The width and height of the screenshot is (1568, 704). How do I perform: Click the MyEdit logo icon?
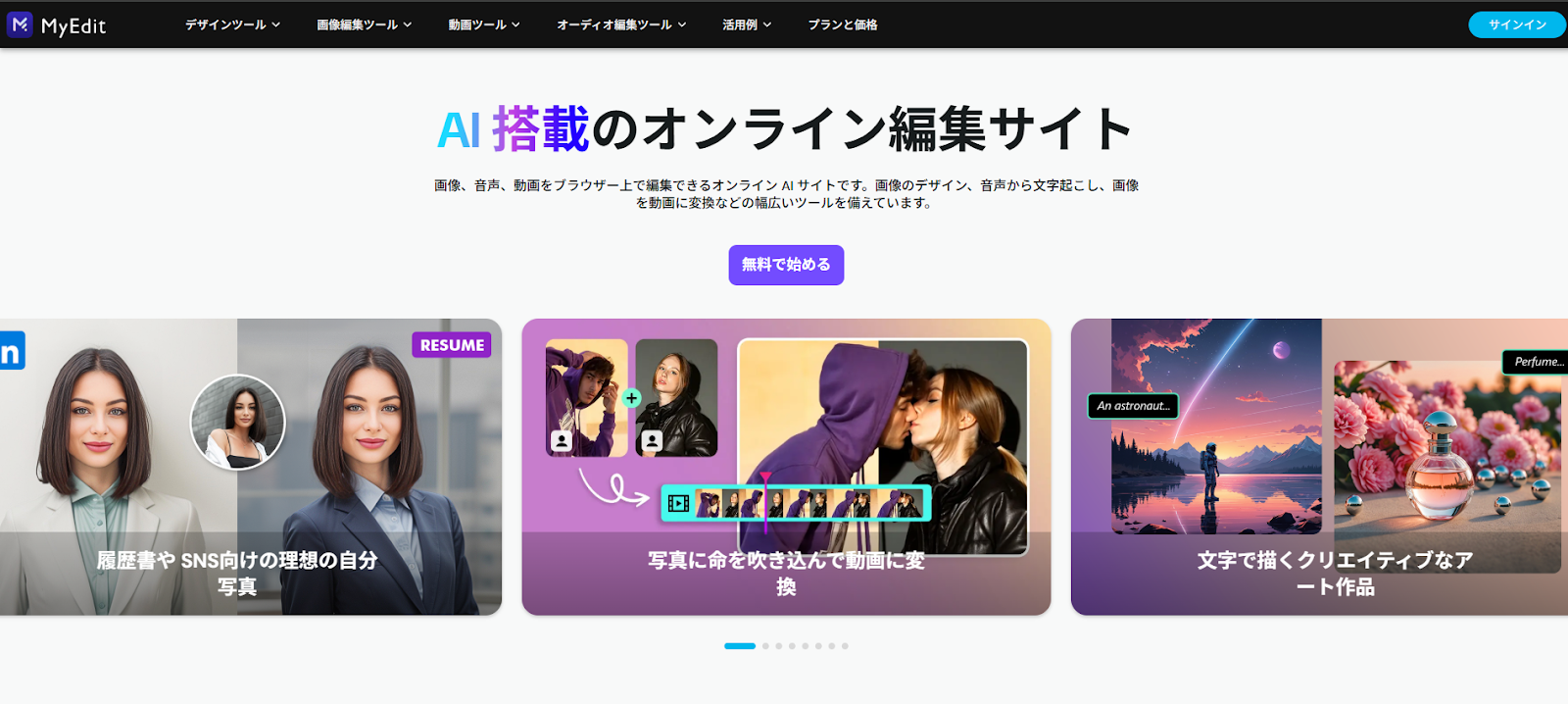(x=20, y=25)
